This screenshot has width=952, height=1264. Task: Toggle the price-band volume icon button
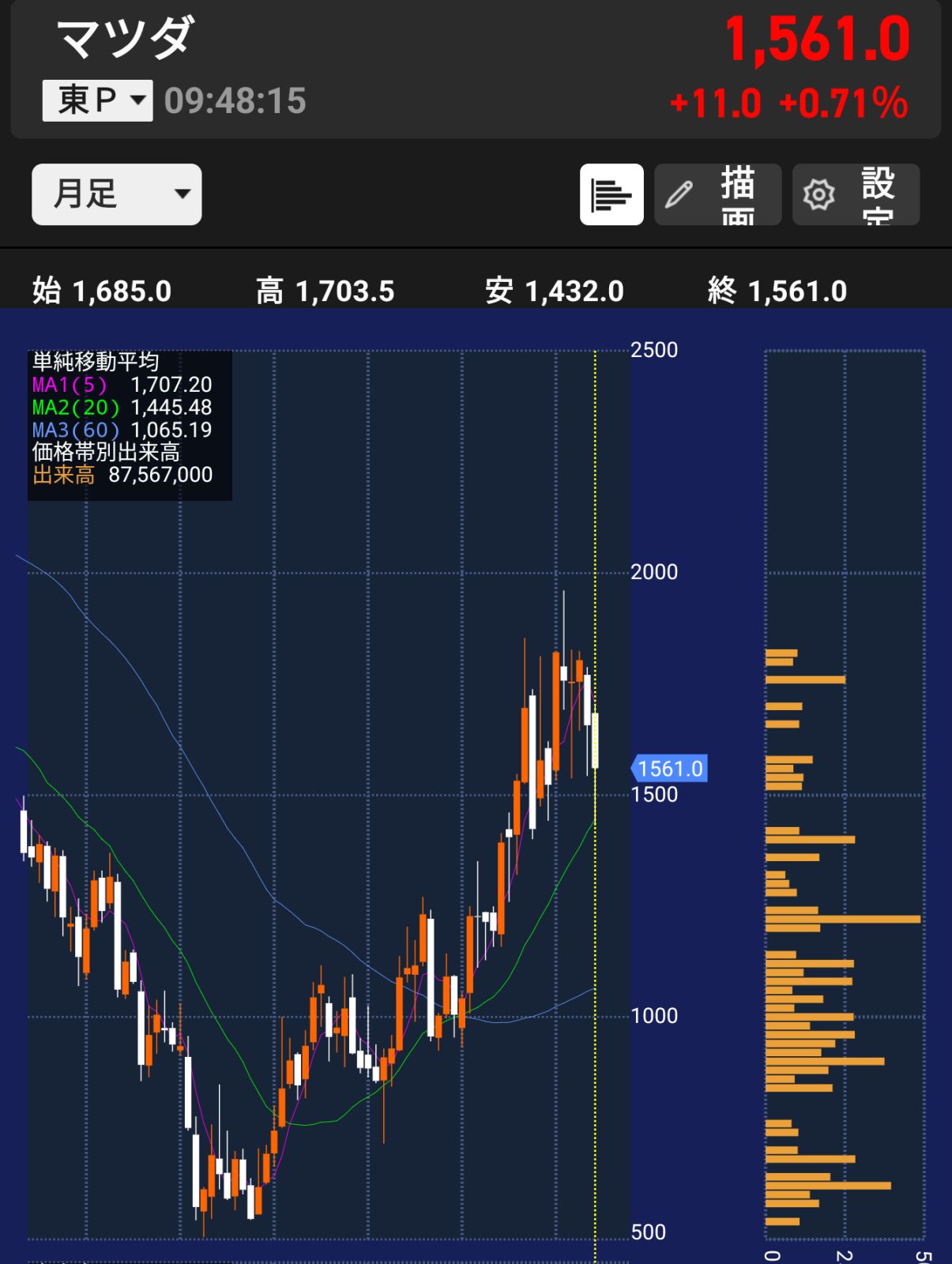(x=611, y=194)
